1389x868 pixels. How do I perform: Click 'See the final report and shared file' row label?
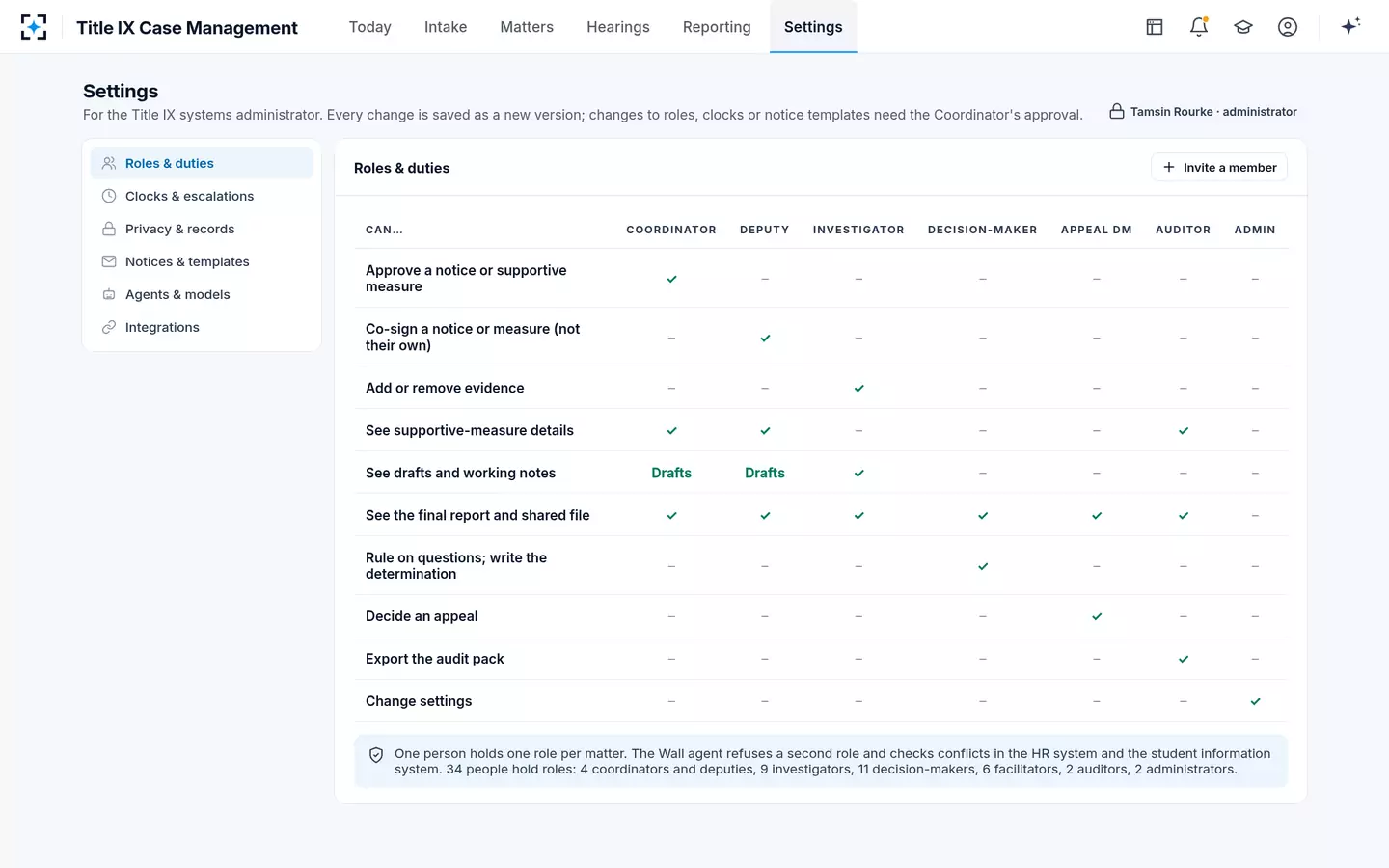click(x=477, y=515)
